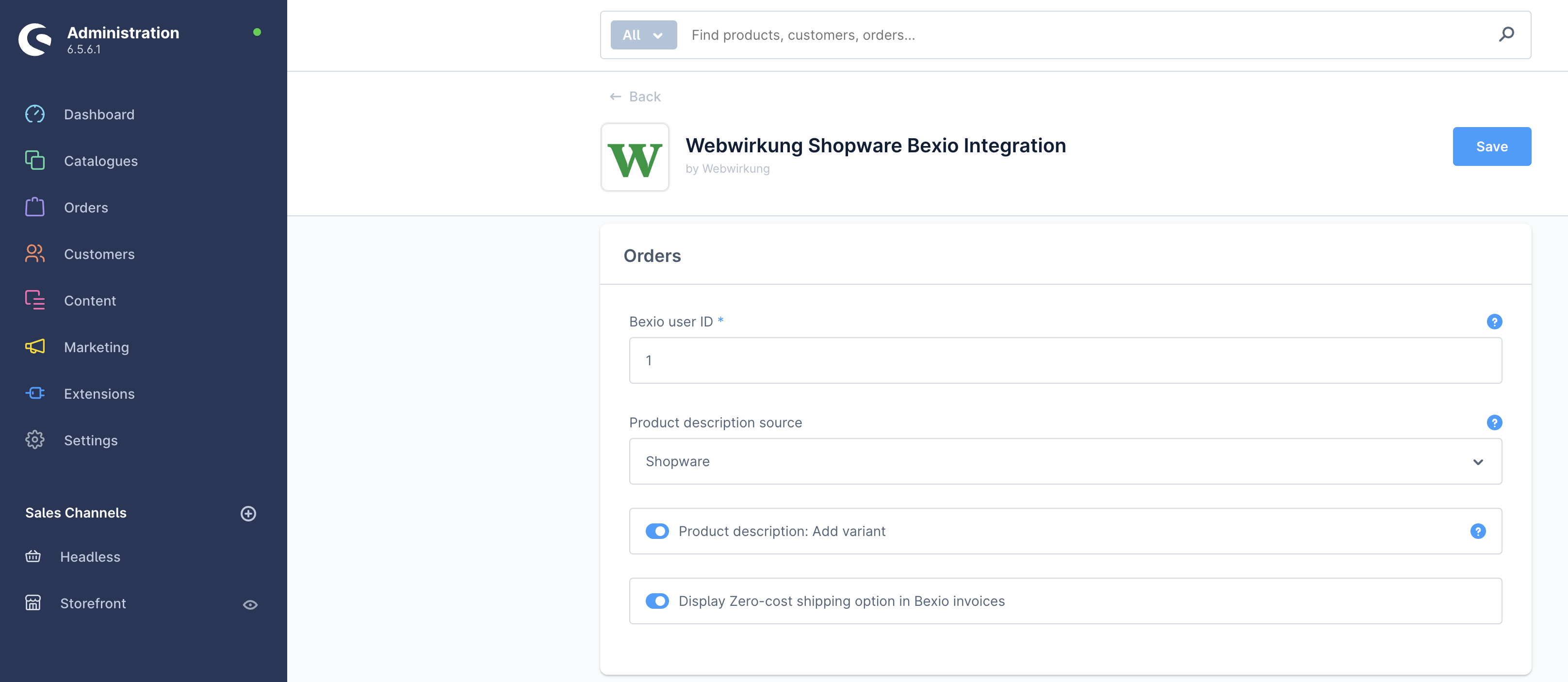Click the search magnifier icon
The height and width of the screenshot is (682, 1568).
[x=1506, y=34]
